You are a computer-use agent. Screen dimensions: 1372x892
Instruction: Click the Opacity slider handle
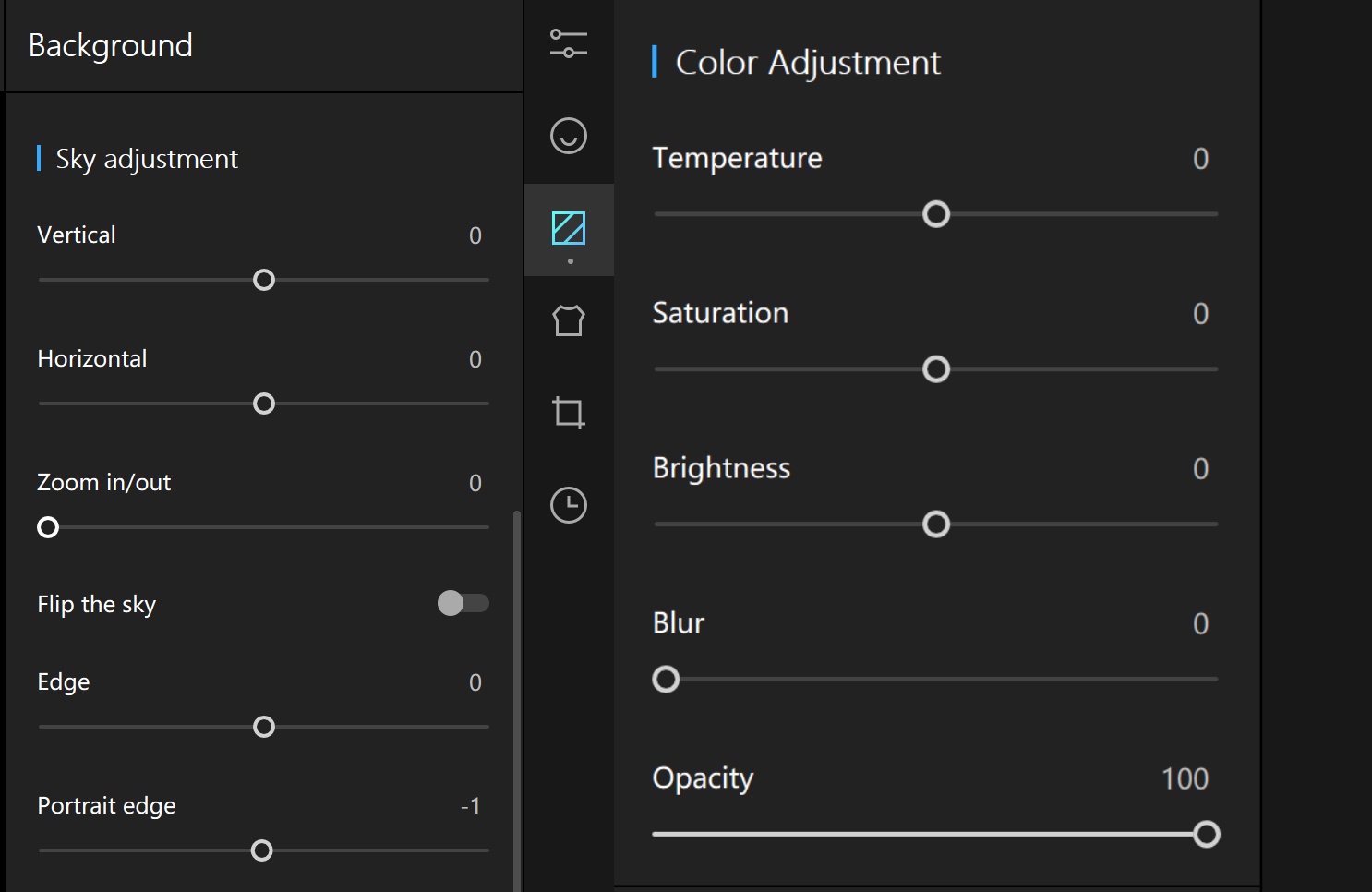tap(1206, 835)
